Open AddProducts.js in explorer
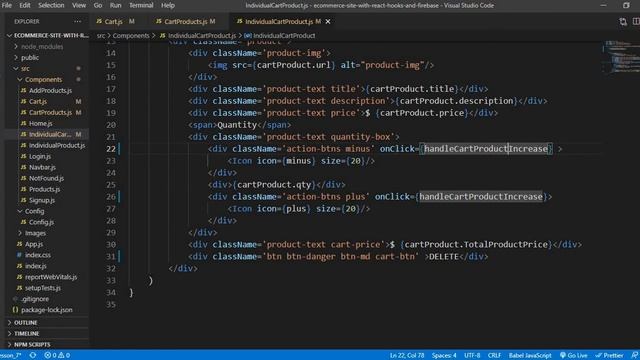Image resolution: width=640 pixels, height=360 pixels. point(50,91)
